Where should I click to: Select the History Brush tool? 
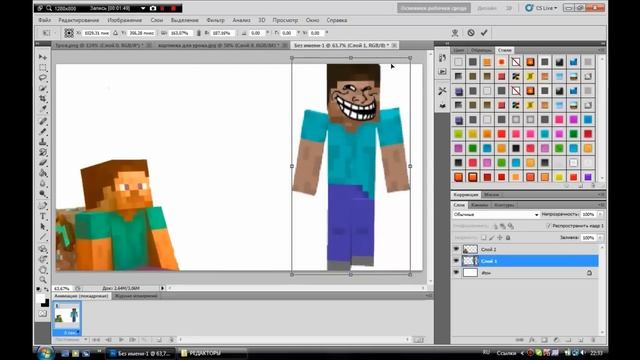click(42, 152)
